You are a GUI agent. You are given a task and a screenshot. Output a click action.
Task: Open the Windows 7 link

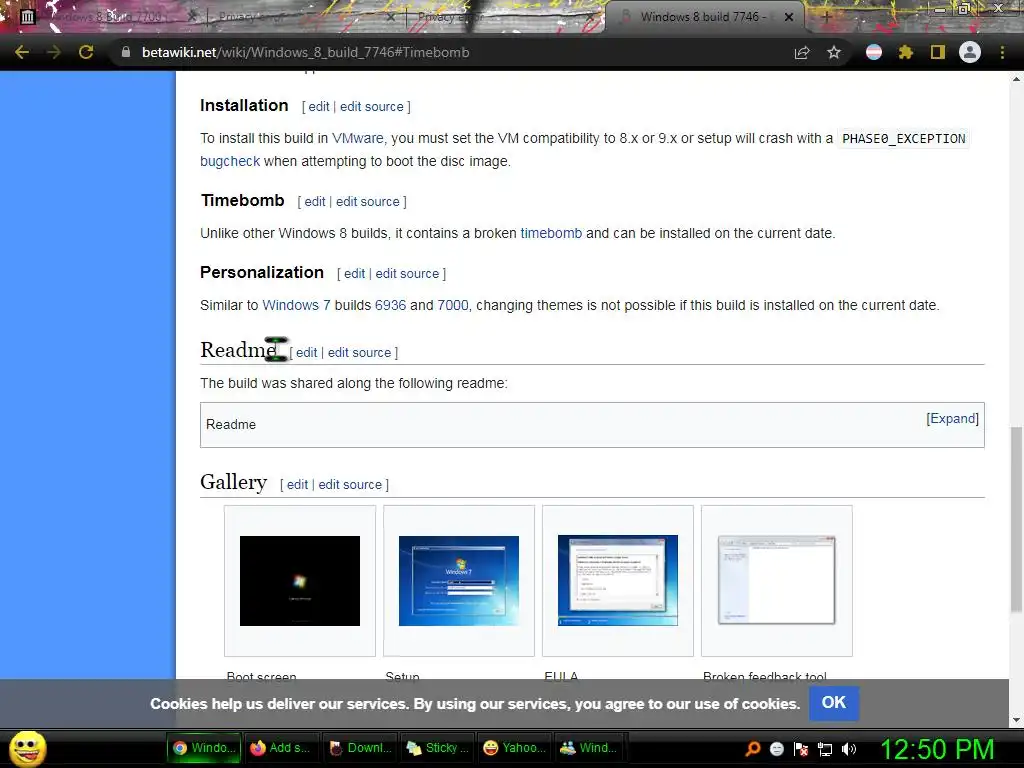(x=296, y=305)
